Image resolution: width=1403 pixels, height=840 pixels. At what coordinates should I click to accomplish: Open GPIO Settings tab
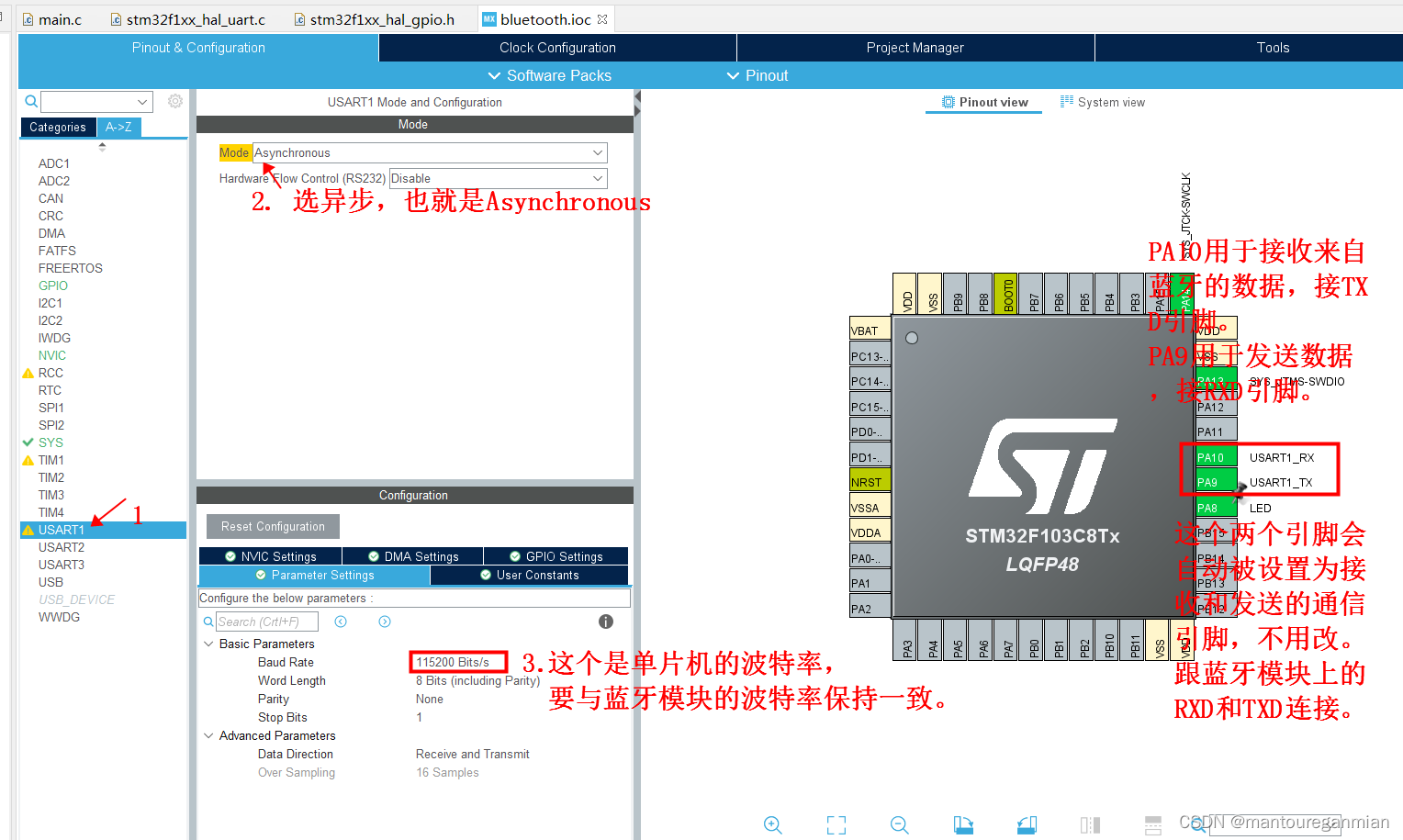[556, 556]
